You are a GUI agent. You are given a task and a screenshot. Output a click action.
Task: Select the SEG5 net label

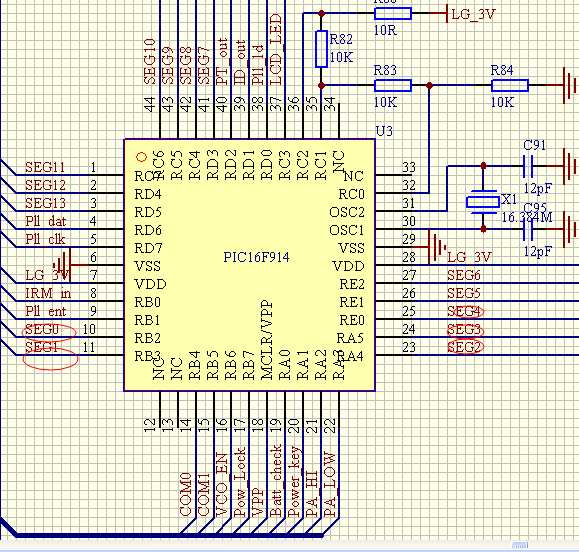click(464, 294)
